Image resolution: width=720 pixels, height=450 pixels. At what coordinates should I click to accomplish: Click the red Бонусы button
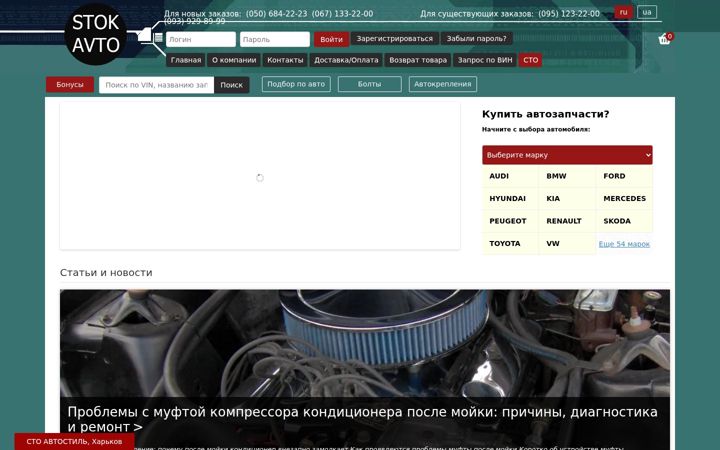(x=70, y=84)
